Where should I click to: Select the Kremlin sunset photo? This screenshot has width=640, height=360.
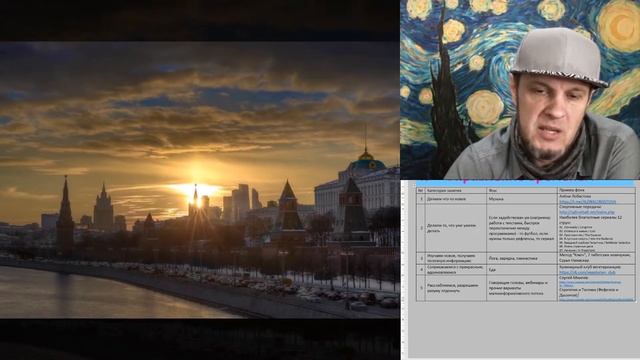200,180
